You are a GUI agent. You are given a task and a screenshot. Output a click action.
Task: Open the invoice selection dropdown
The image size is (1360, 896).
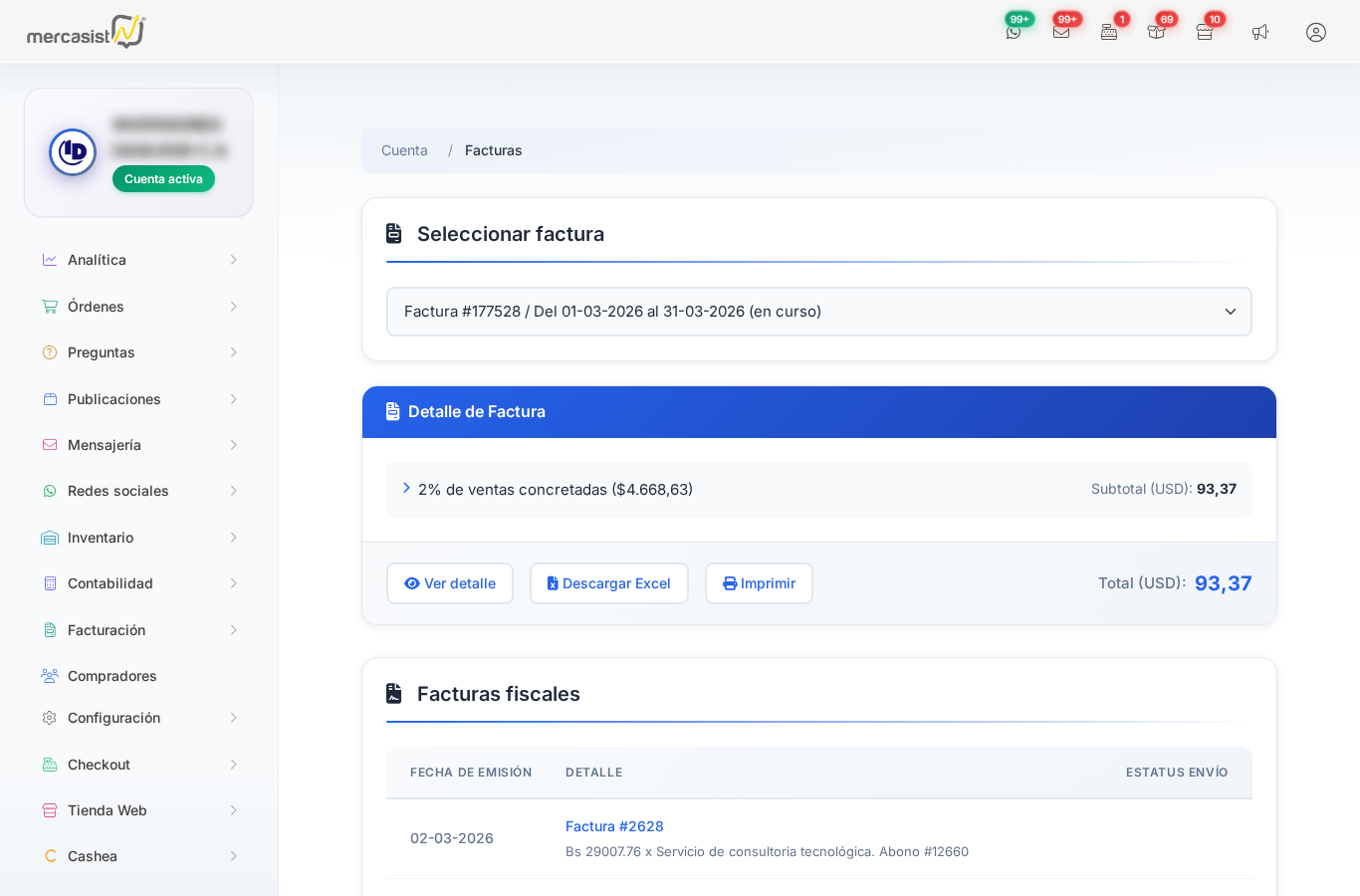(818, 312)
